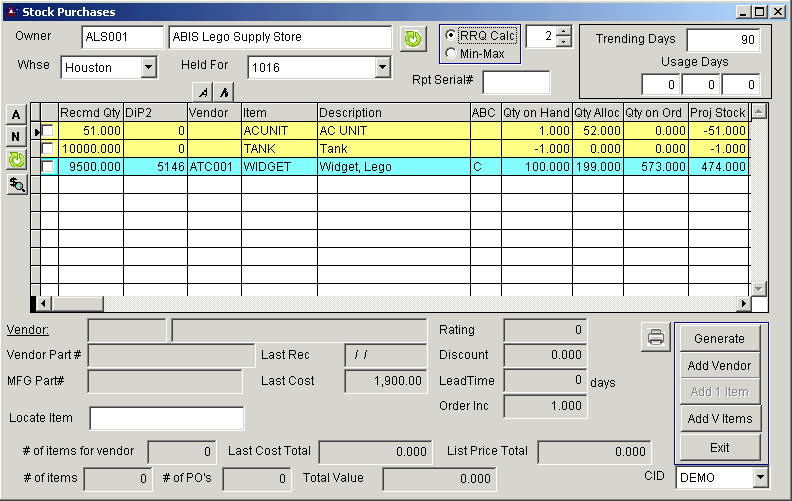Click green refresh icon in left sidebar
This screenshot has width=792, height=501.
(x=15, y=160)
